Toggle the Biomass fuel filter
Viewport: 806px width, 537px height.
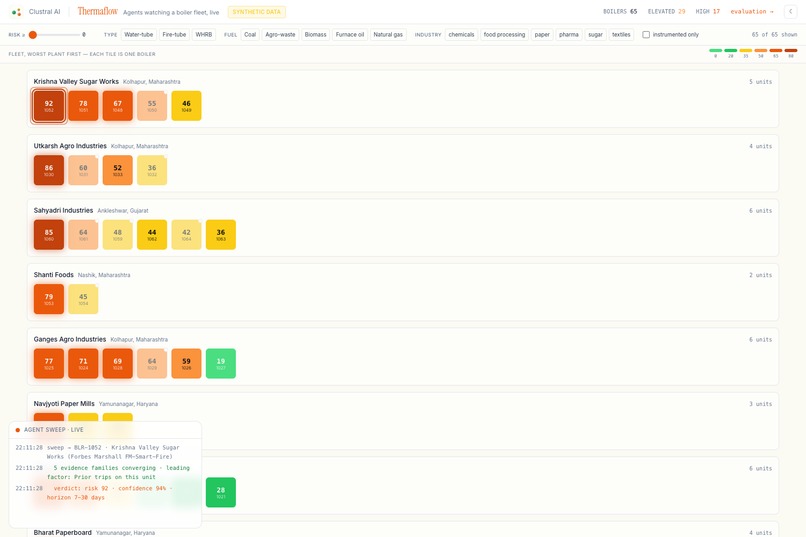316,34
